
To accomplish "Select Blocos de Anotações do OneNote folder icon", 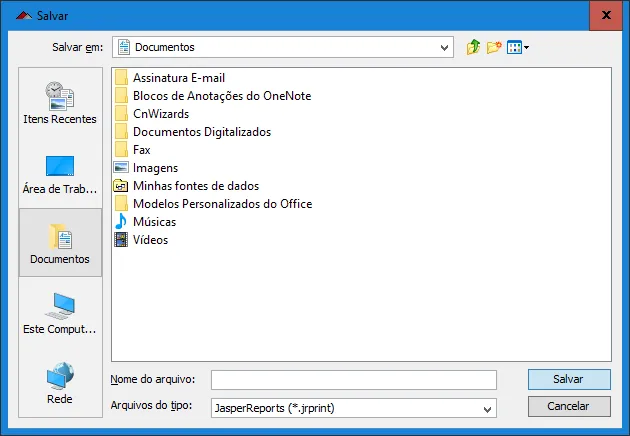I will click(x=121, y=96).
